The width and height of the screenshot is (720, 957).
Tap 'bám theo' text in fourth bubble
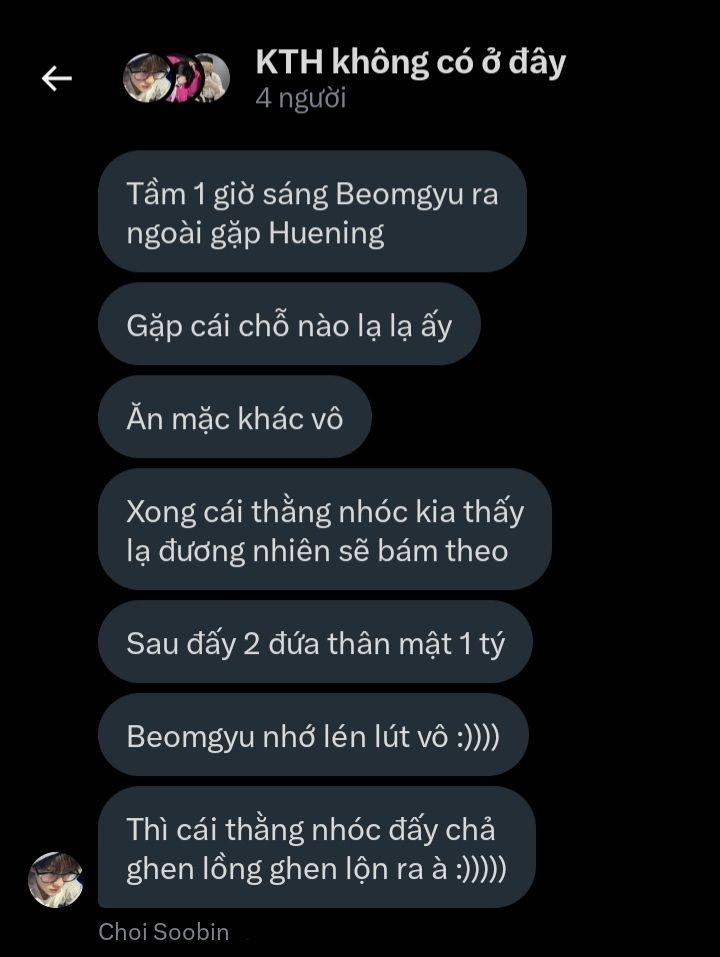443,551
